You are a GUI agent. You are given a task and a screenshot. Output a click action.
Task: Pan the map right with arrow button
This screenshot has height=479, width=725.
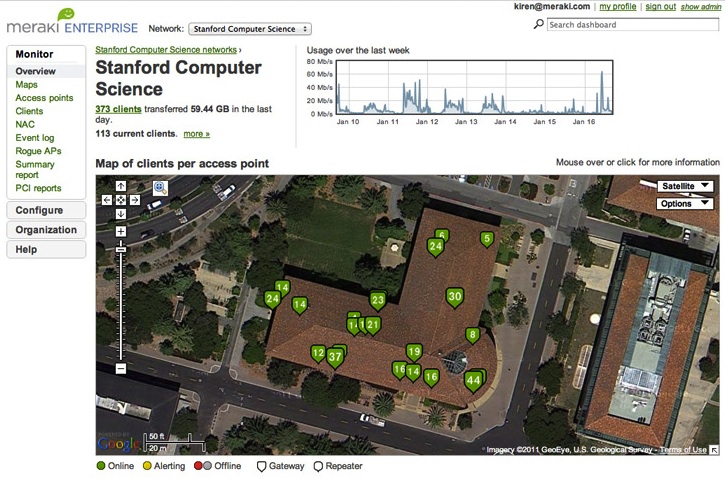tap(135, 200)
